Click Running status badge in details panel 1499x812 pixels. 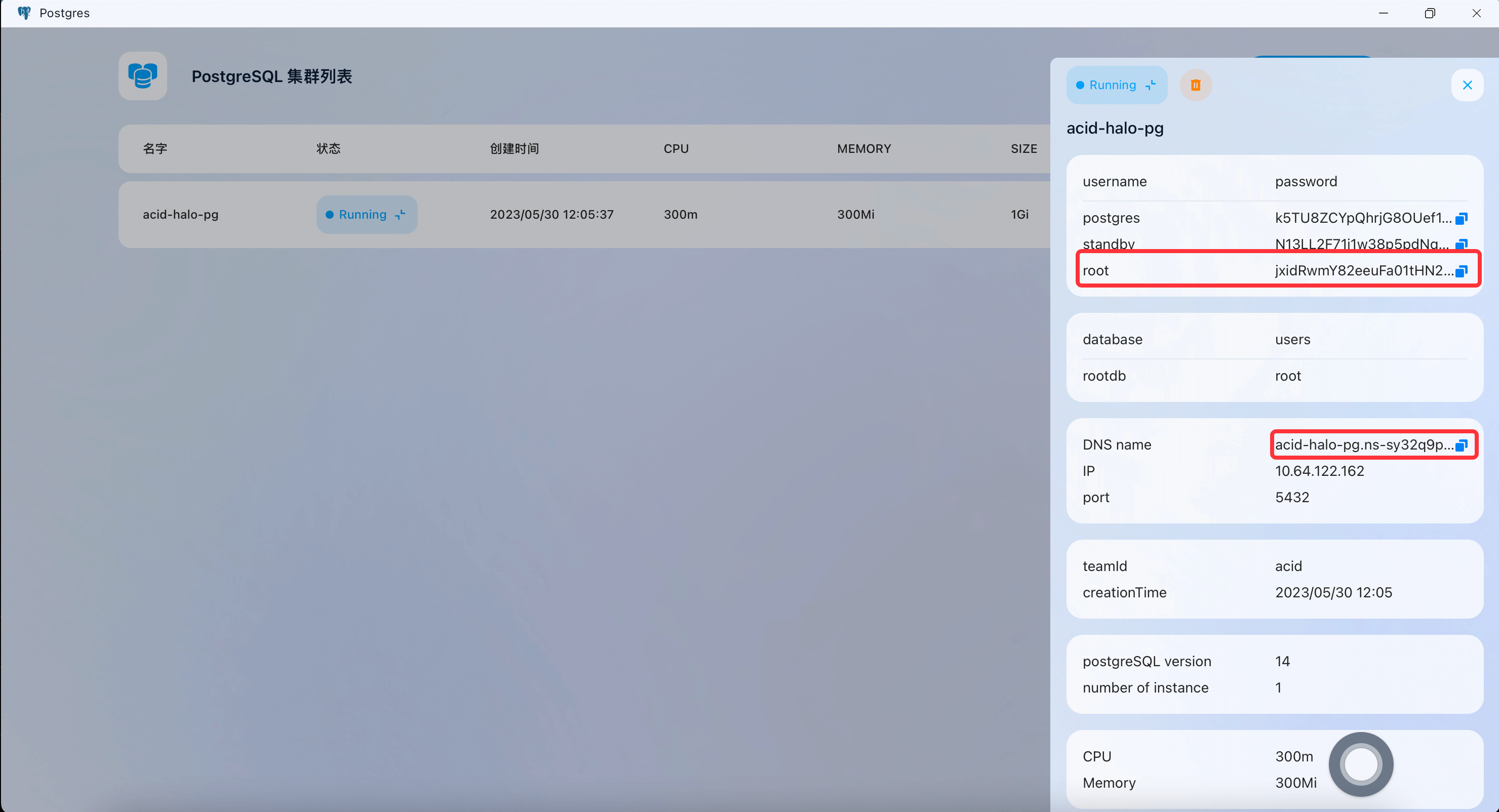pyautogui.click(x=1116, y=86)
